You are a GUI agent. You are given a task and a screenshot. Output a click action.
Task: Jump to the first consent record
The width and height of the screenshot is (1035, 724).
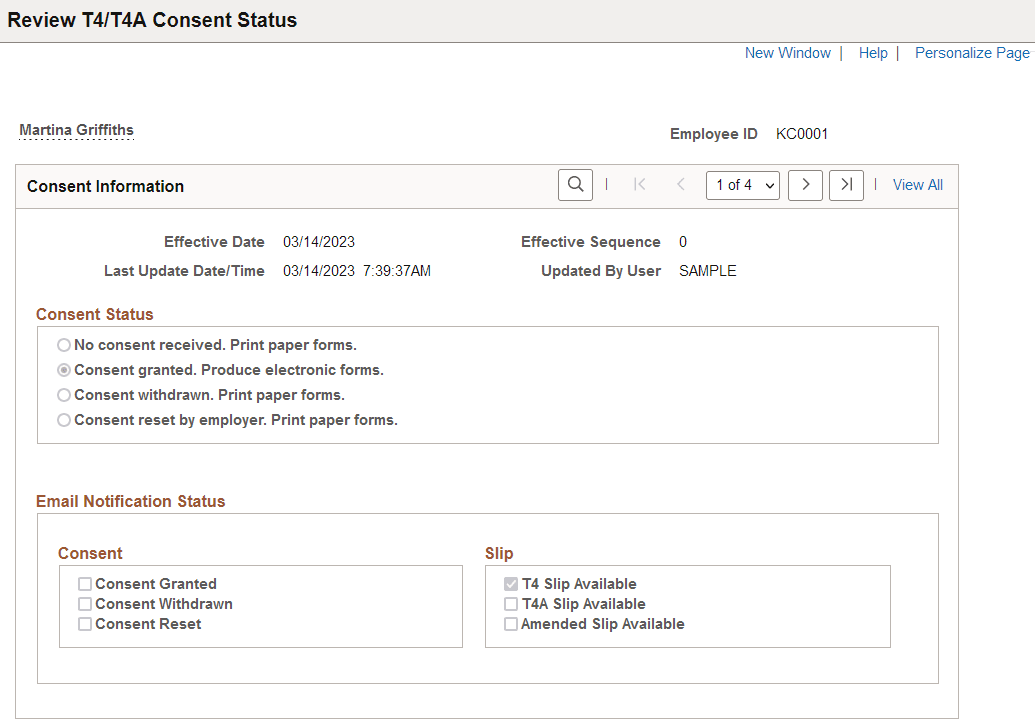(639, 185)
